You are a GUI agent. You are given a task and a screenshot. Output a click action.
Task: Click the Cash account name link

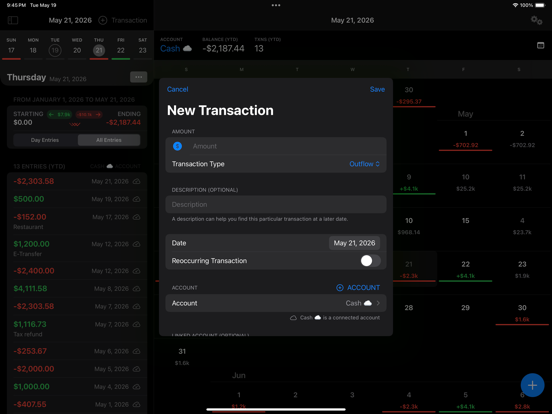170,49
